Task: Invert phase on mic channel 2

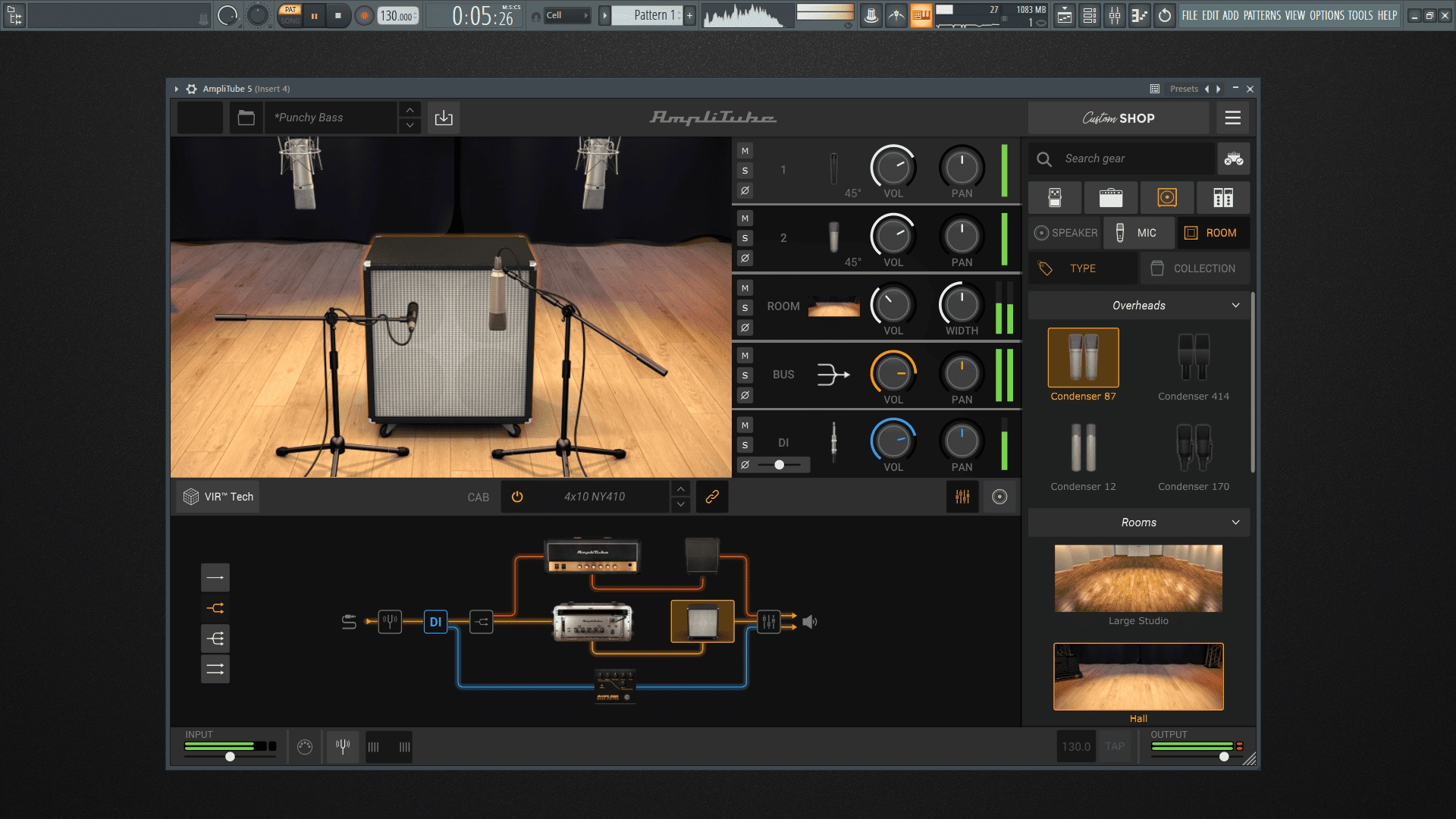Action: point(745,258)
